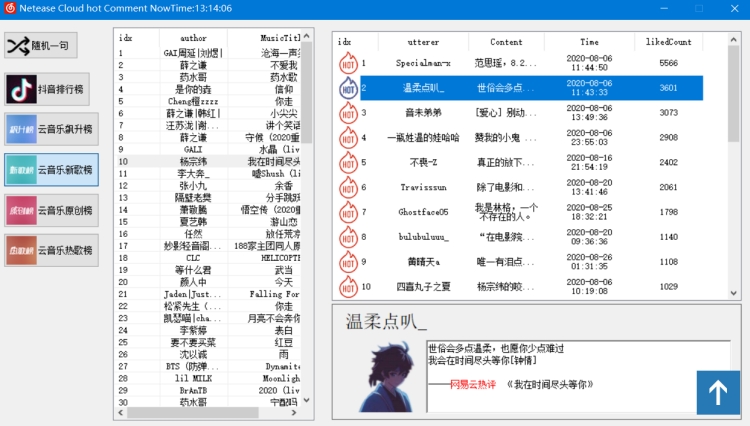Click the 云音乐原创榜 pink icon

click(19, 210)
